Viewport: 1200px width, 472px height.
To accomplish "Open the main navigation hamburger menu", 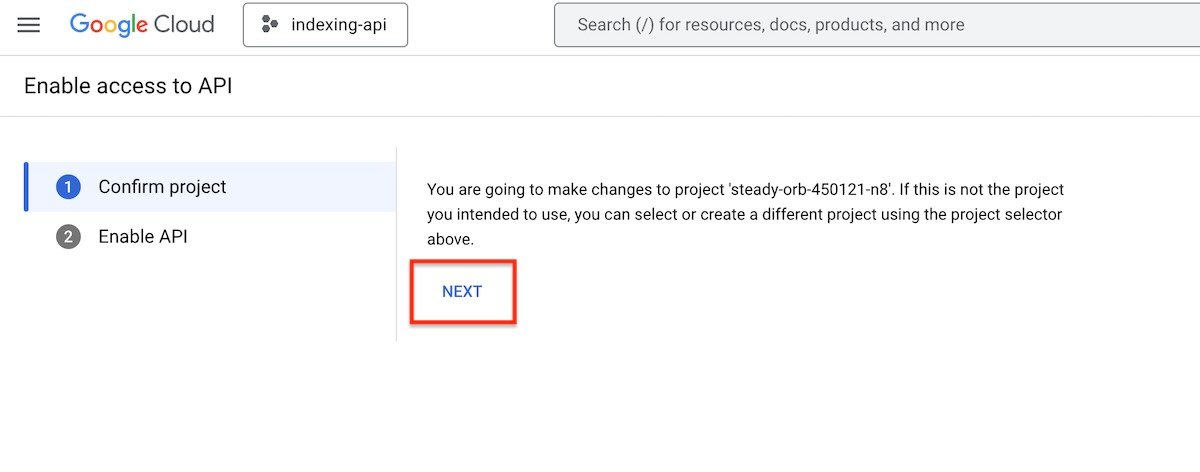I will point(29,25).
